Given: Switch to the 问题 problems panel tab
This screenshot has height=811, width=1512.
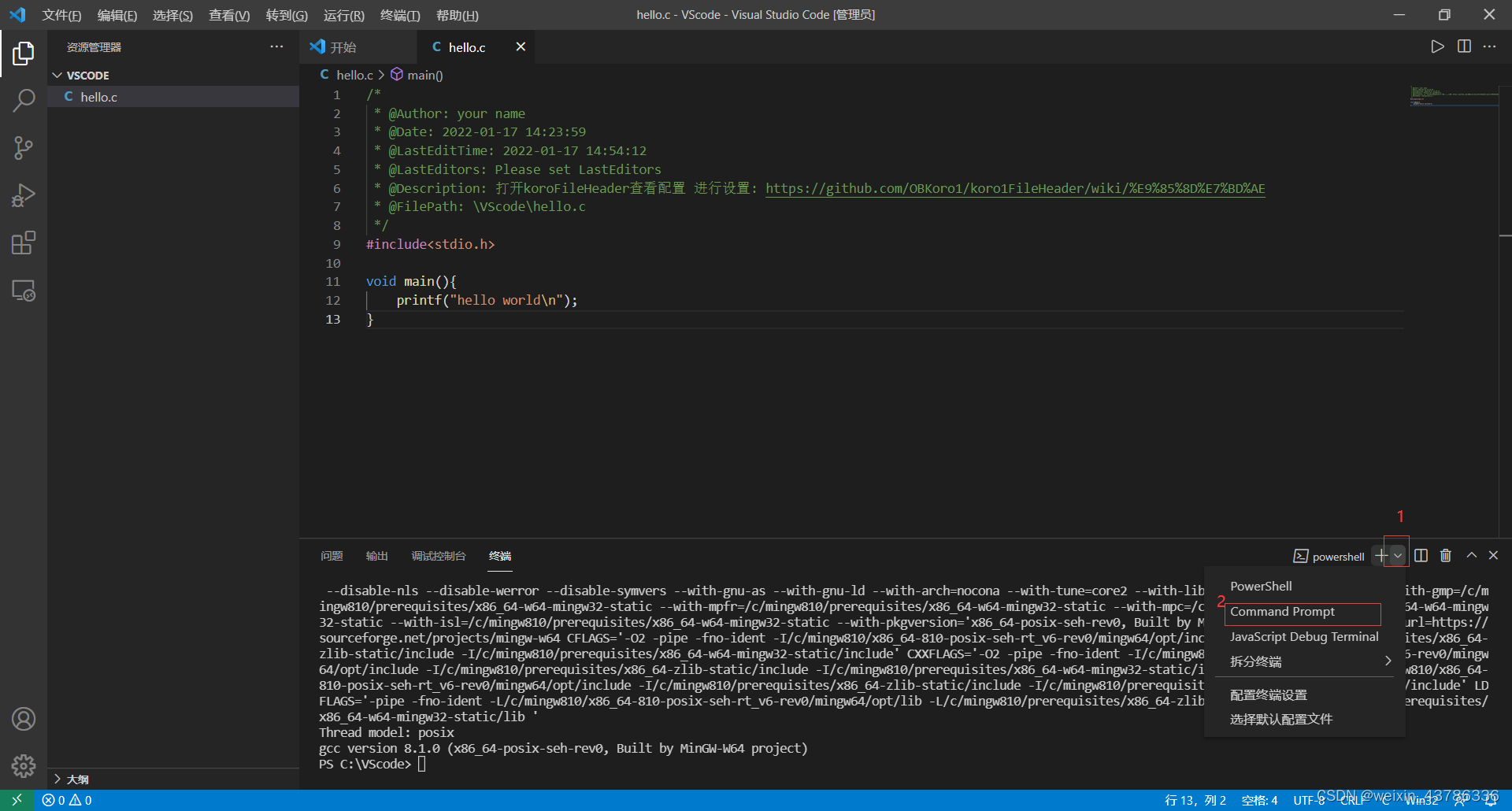Looking at the screenshot, I should [332, 556].
